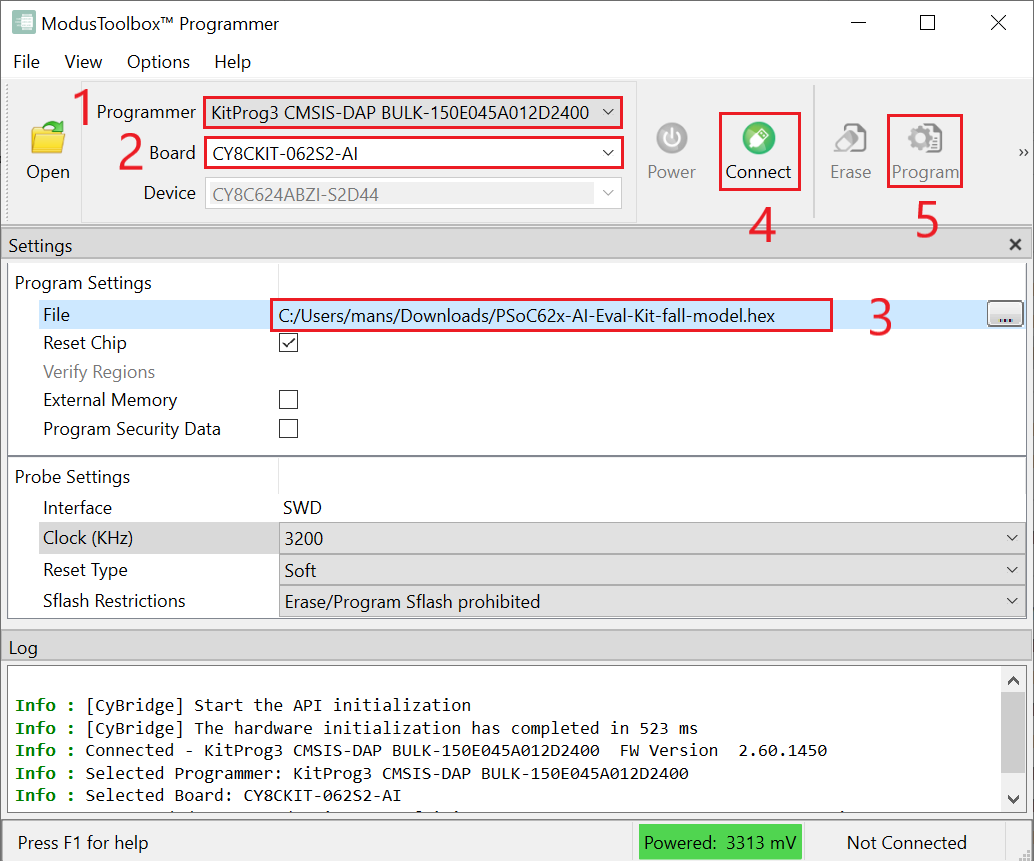Screen dimensions: 1034x861
Task: Click the ModusToolbox Programmer app icon
Action: click(24, 22)
